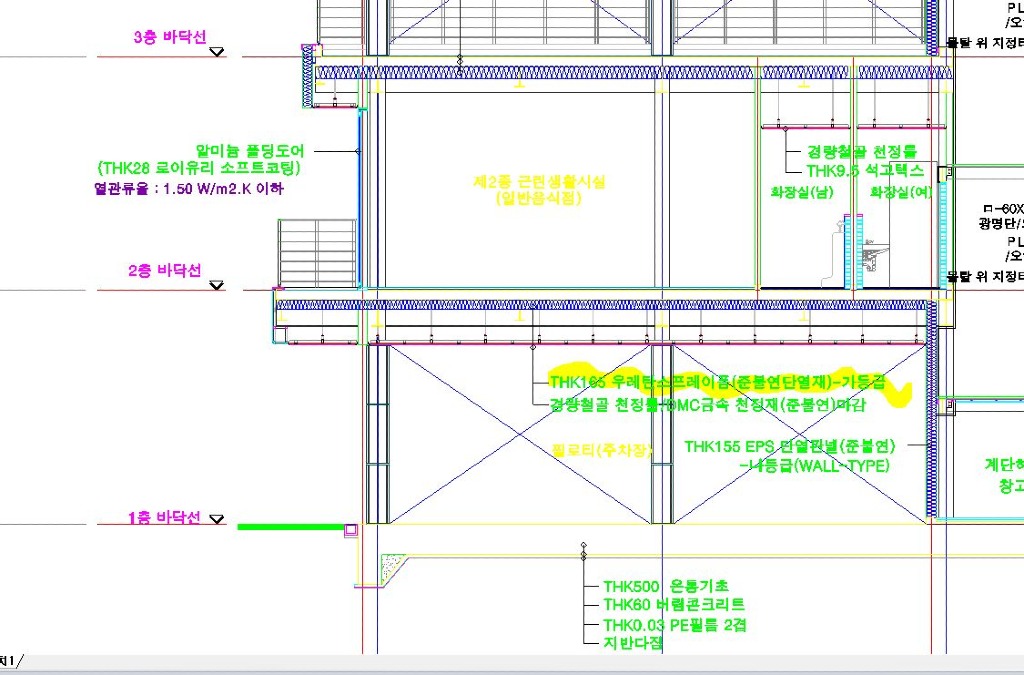
Task: Switch to the layout tab at bottom left
Action: 9,660
